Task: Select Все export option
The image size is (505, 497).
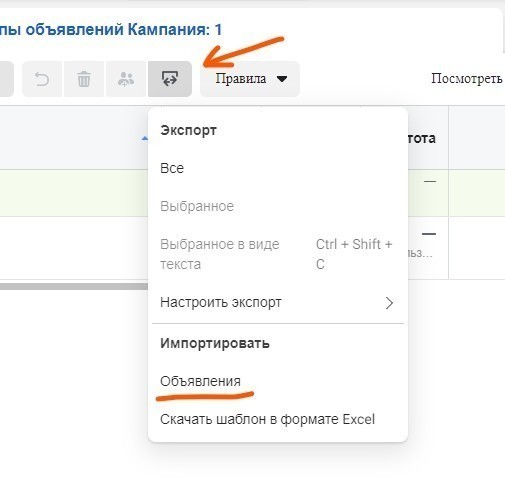Action: (x=277, y=168)
